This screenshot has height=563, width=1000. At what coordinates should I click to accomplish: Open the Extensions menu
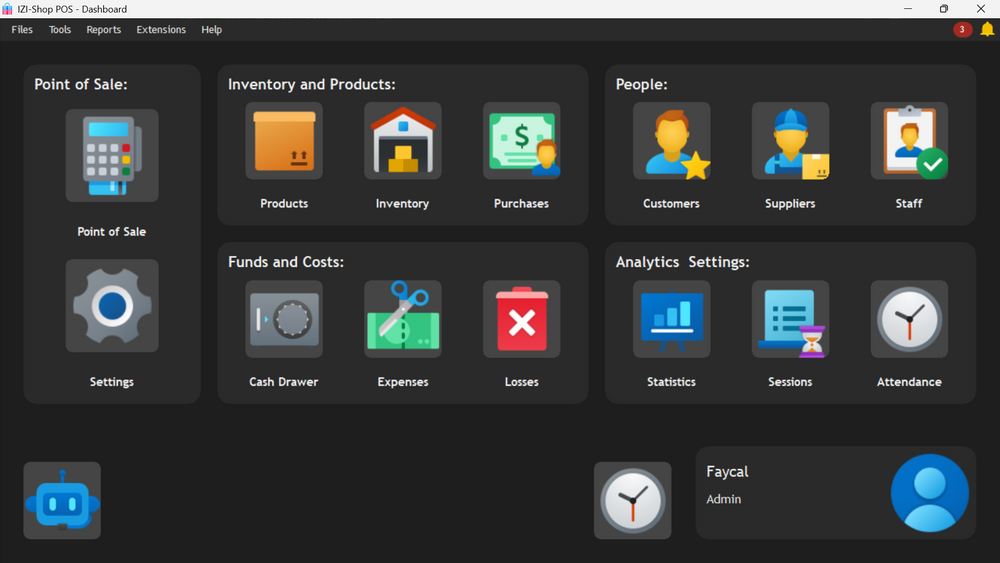(161, 29)
